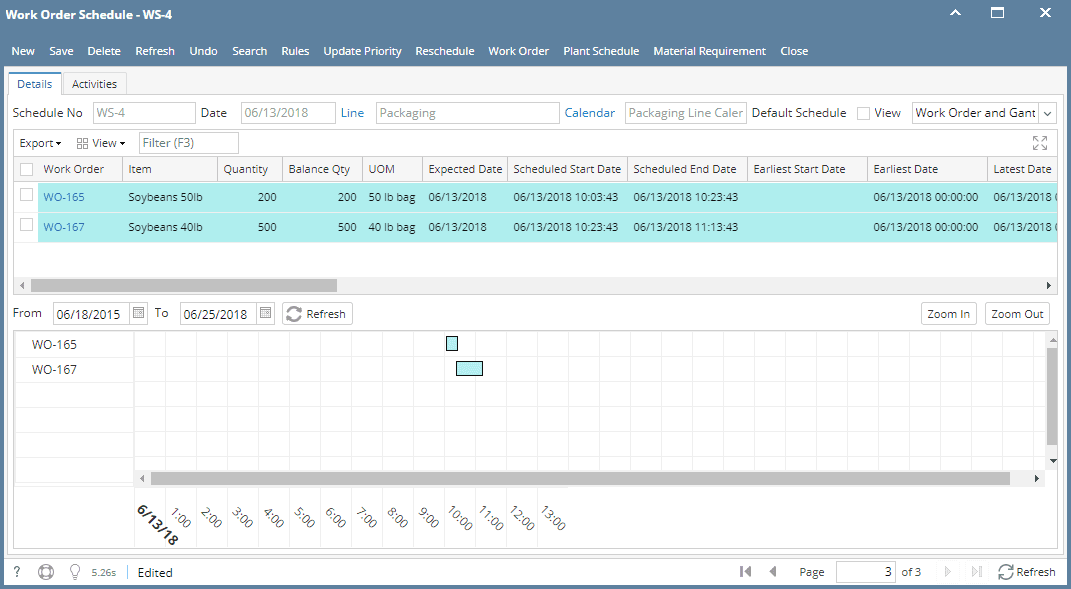The width and height of the screenshot is (1071, 589).
Task: Click the Expected Date column header
Action: tap(465, 169)
